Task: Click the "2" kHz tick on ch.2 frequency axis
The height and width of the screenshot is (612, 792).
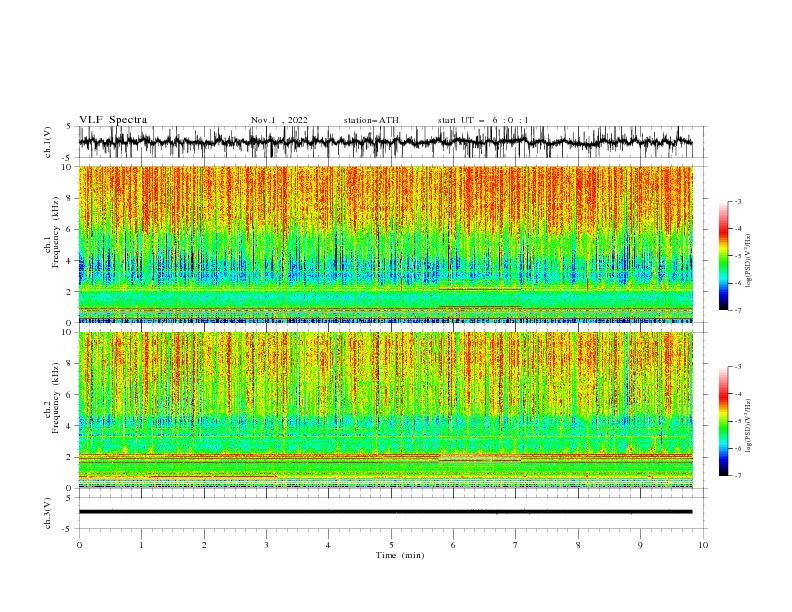Action: point(70,457)
